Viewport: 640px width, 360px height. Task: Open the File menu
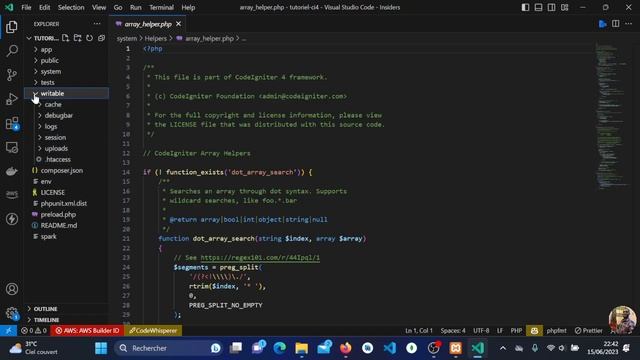[26, 7]
